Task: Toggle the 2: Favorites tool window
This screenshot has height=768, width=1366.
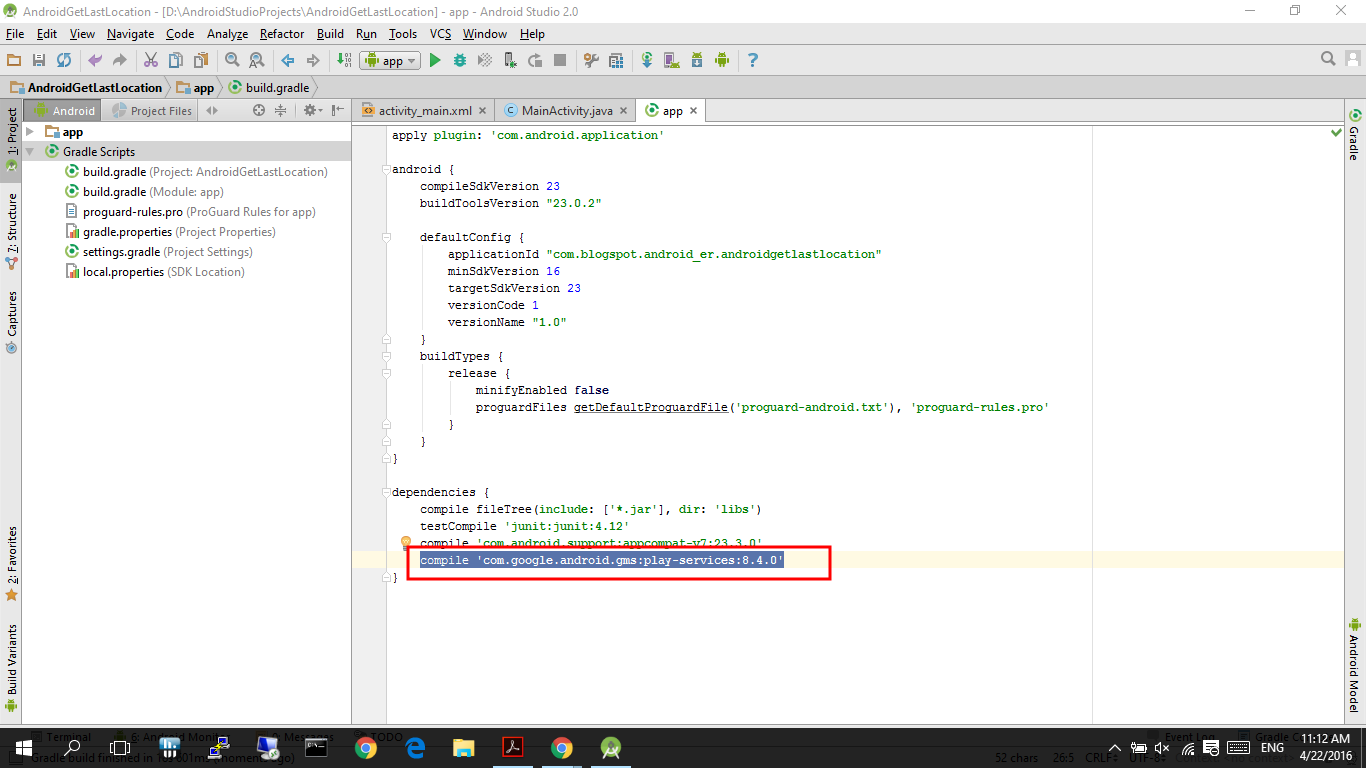Action: [11, 564]
